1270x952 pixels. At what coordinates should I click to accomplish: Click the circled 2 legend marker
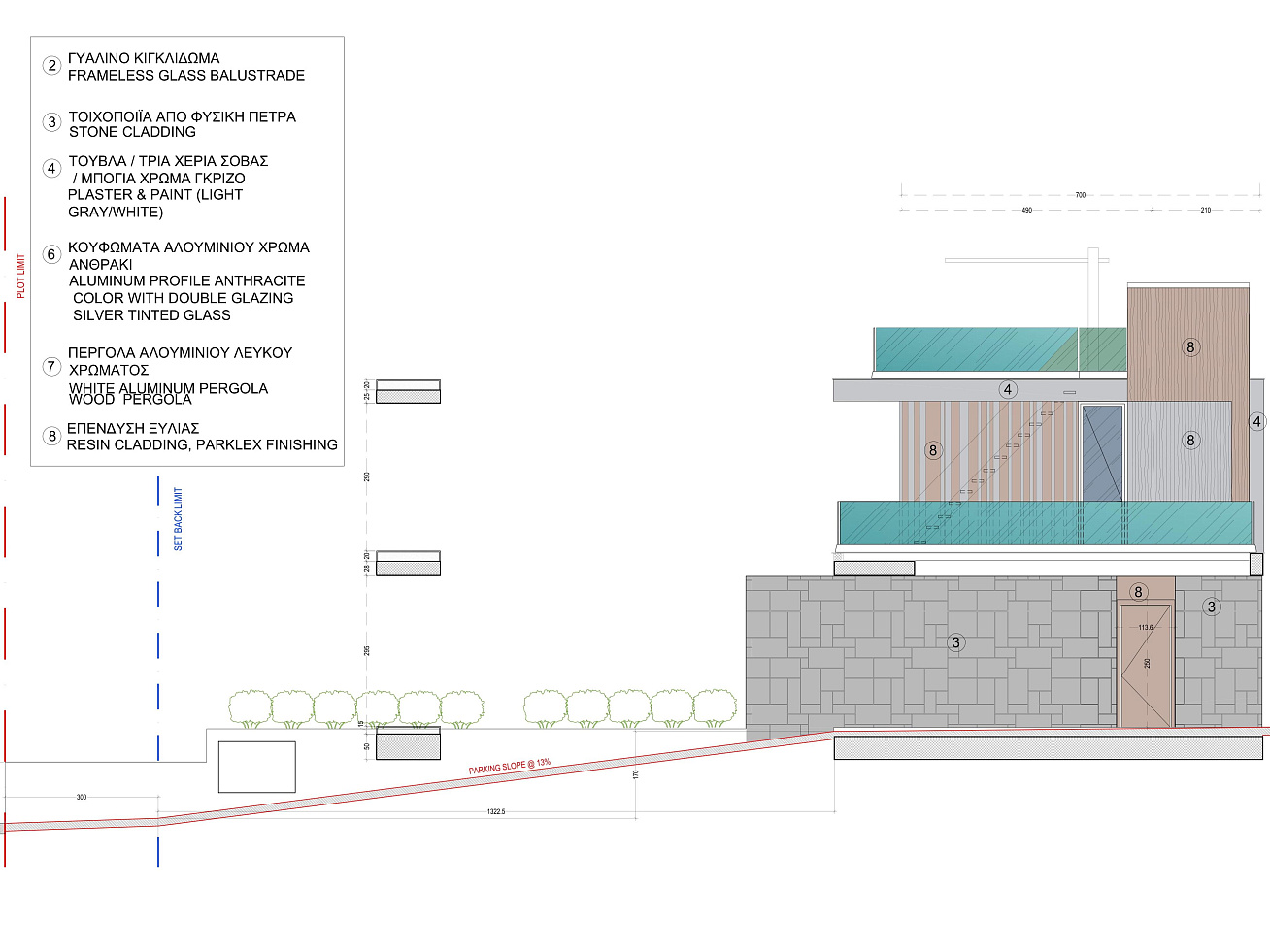(x=51, y=66)
